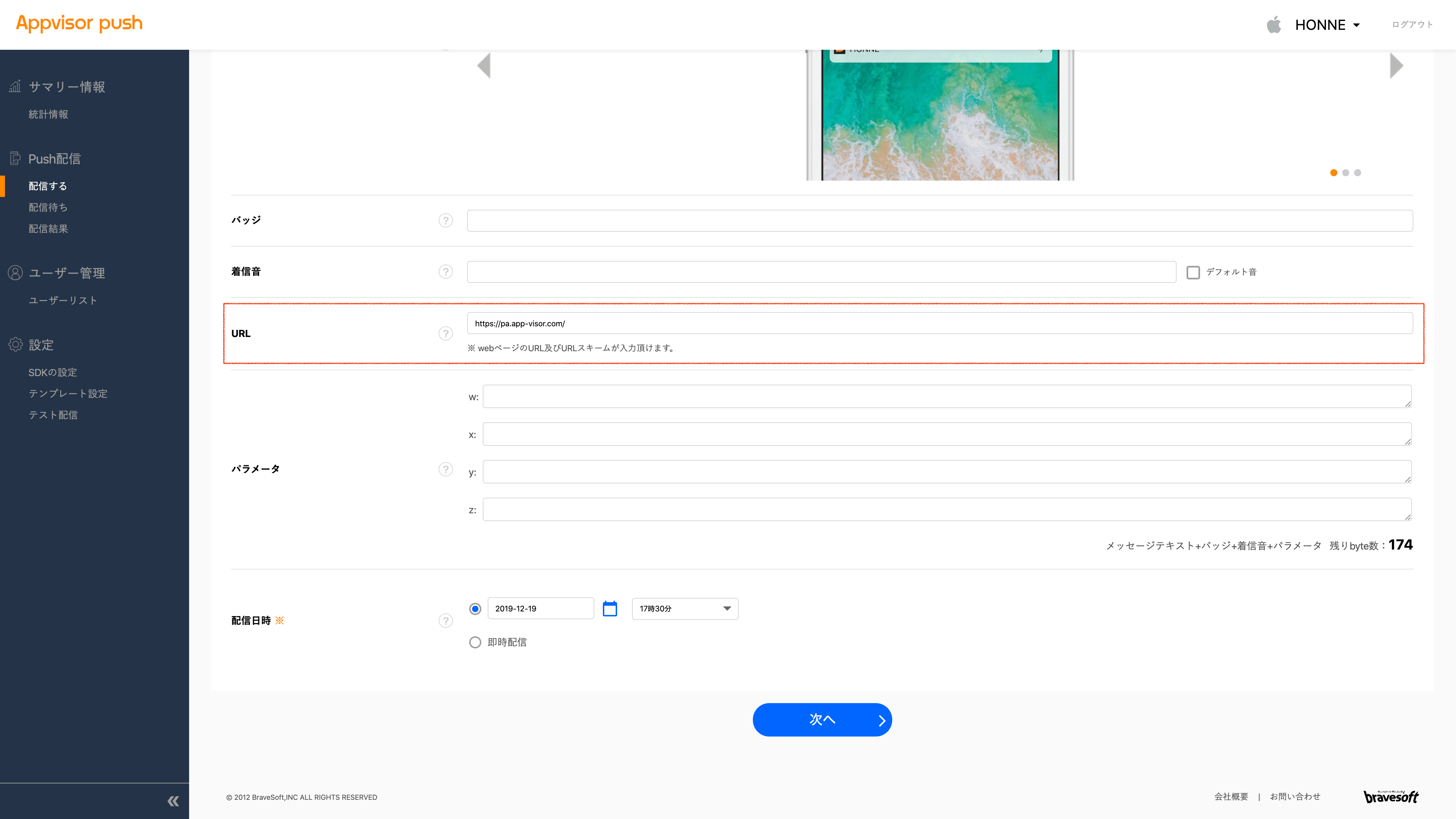Select the first orange carousel dot
Screen dimensions: 1456x819
coord(1333,172)
